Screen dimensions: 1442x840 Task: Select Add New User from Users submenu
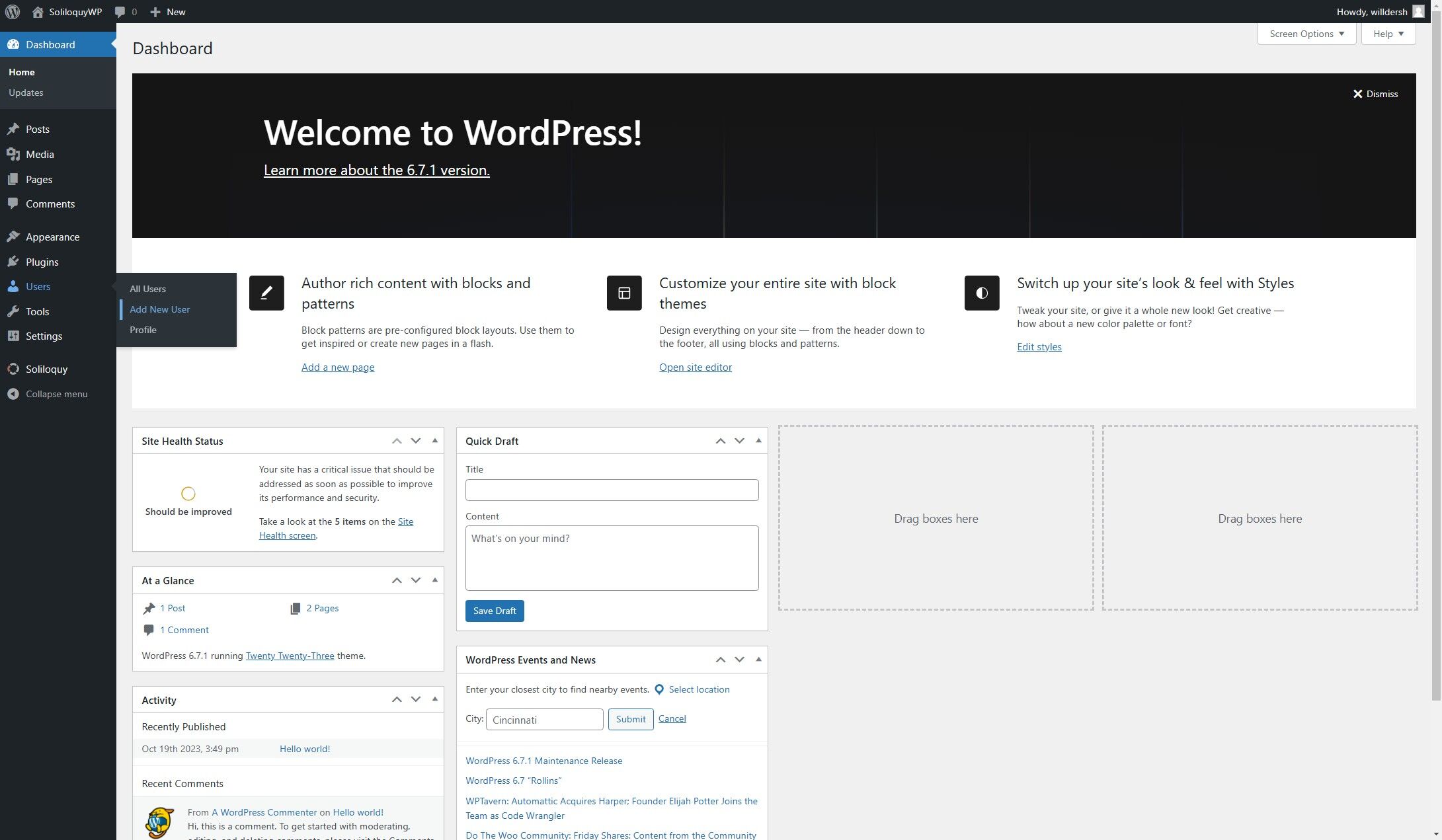159,309
